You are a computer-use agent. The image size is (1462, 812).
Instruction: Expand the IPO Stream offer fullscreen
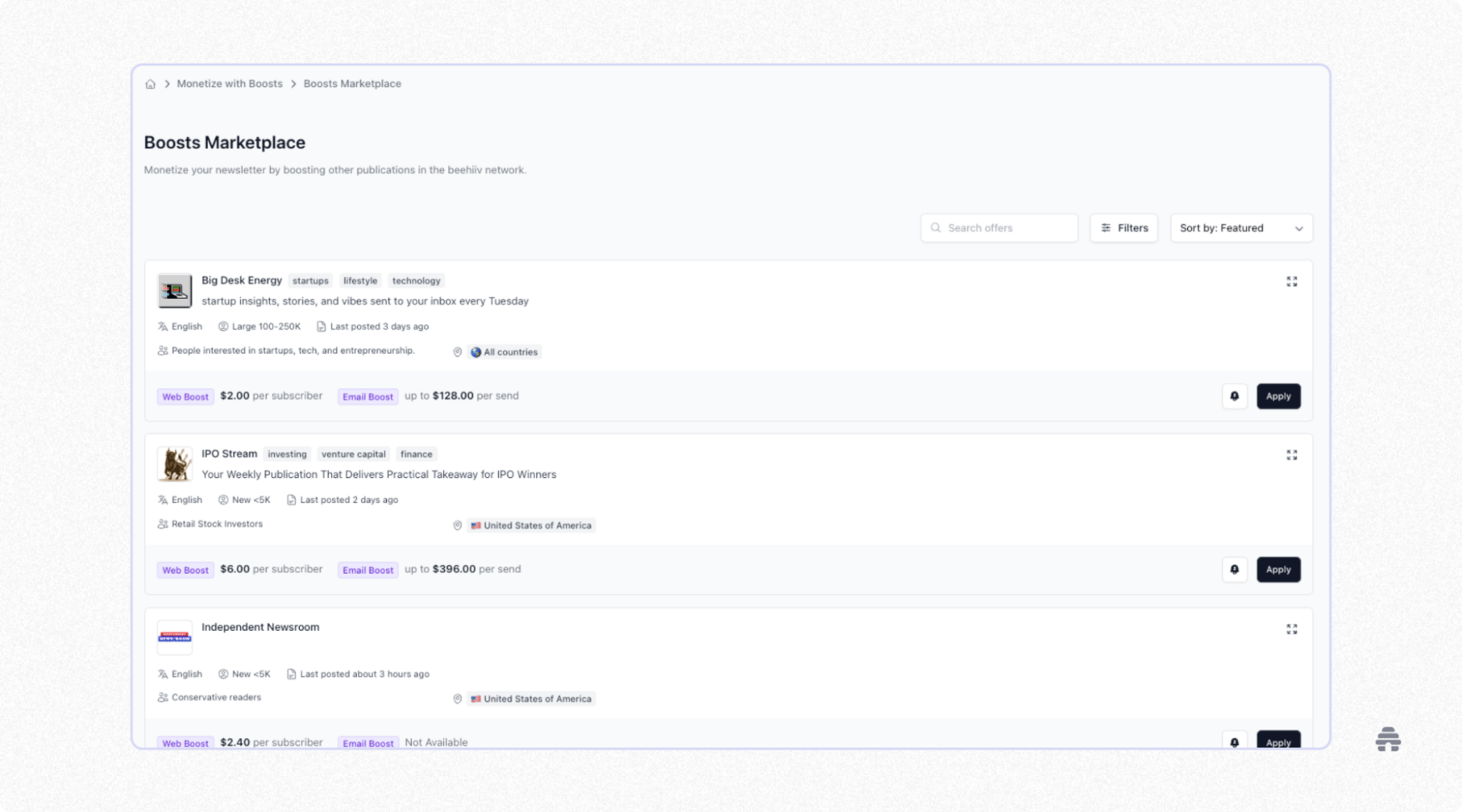coord(1291,455)
